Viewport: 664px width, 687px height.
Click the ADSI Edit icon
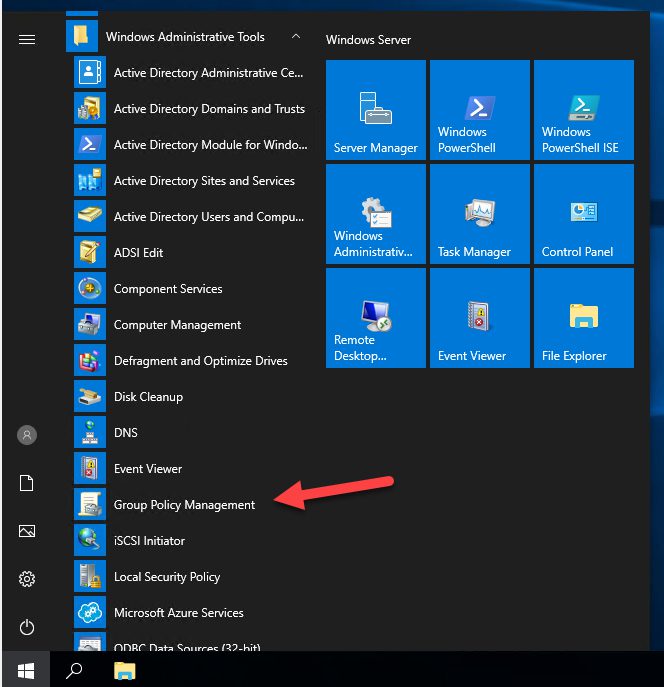click(90, 252)
